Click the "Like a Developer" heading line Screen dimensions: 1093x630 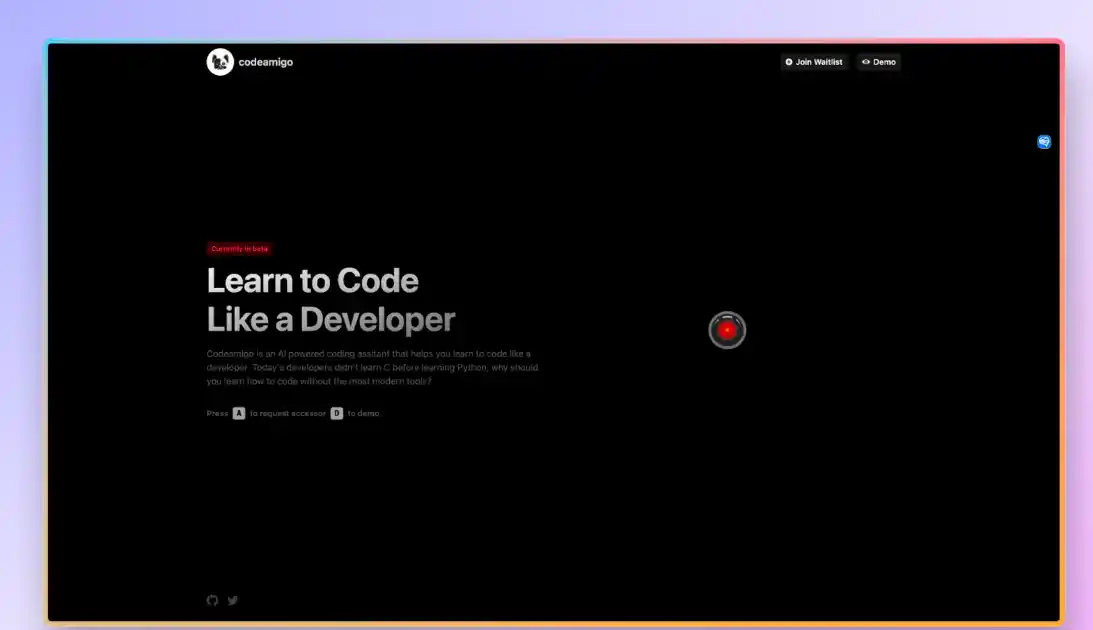[330, 320]
